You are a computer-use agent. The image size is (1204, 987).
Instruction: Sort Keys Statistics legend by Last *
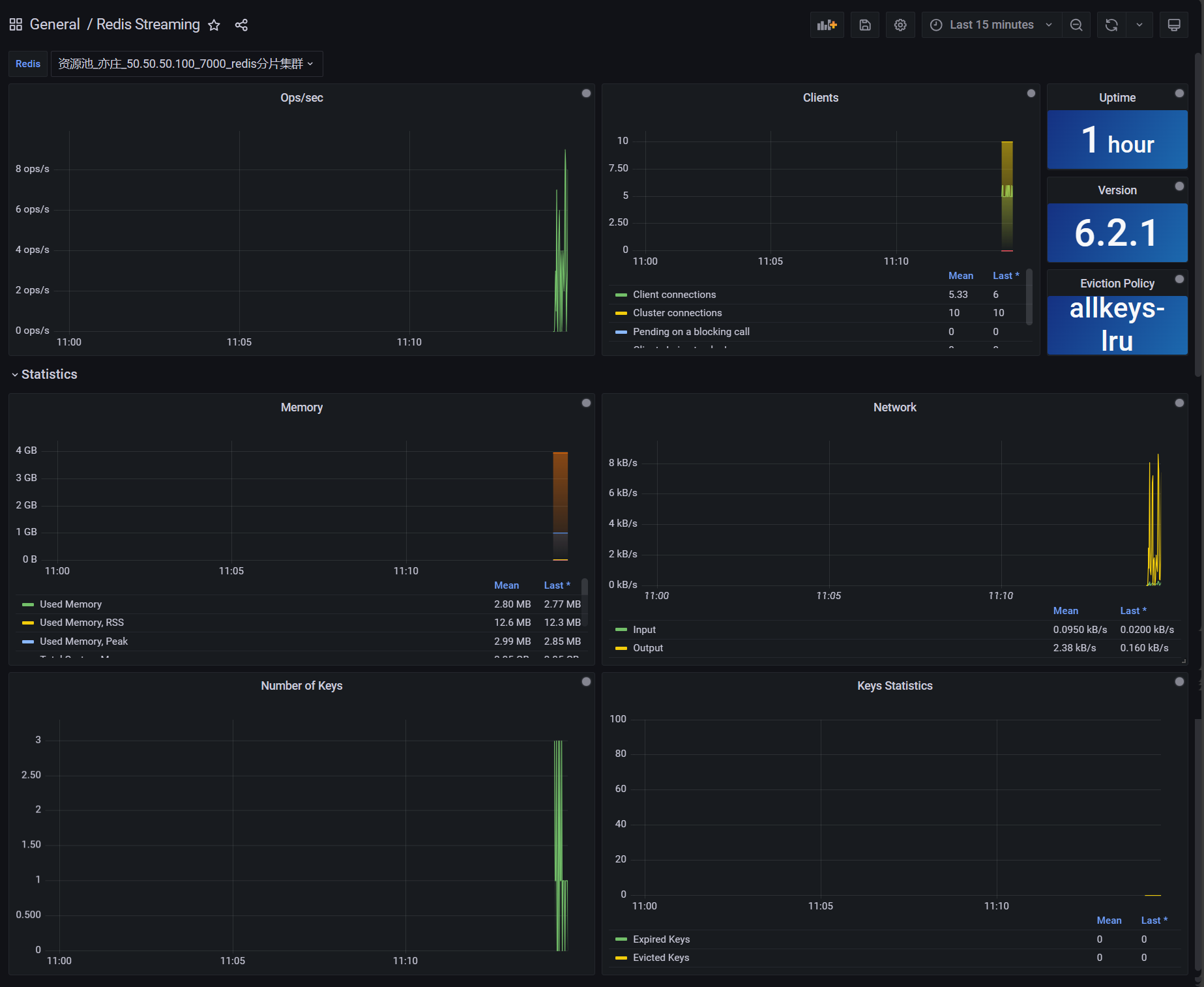[x=1154, y=921]
